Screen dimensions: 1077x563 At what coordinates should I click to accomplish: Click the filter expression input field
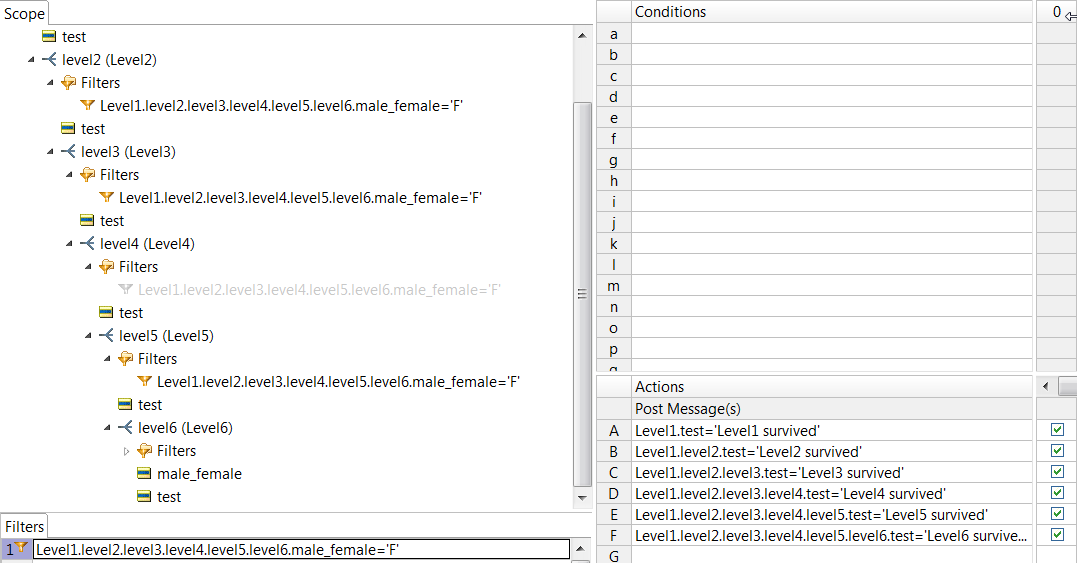tap(300, 549)
